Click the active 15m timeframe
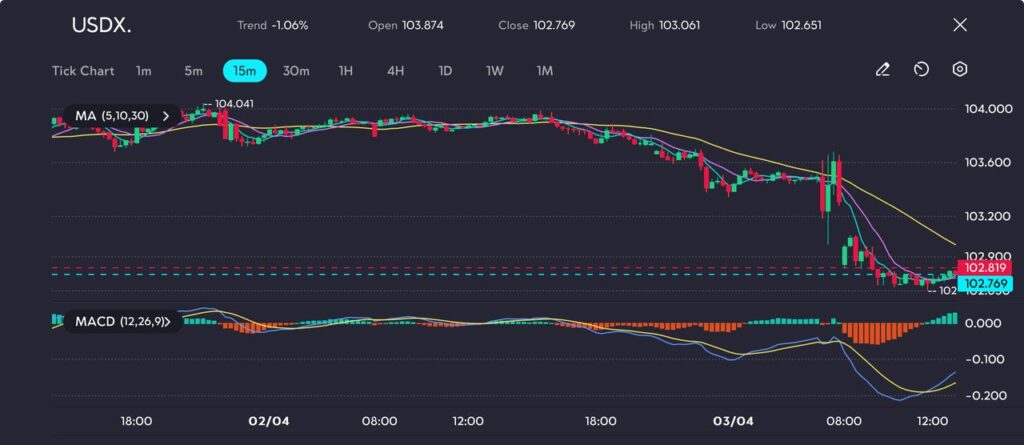 pos(244,71)
